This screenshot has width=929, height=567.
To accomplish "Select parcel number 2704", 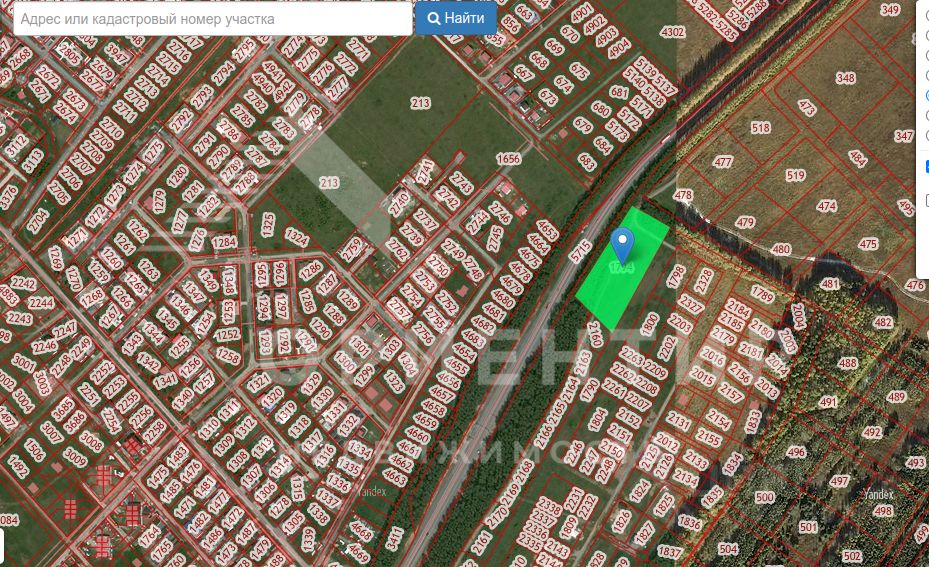I will point(37,220).
